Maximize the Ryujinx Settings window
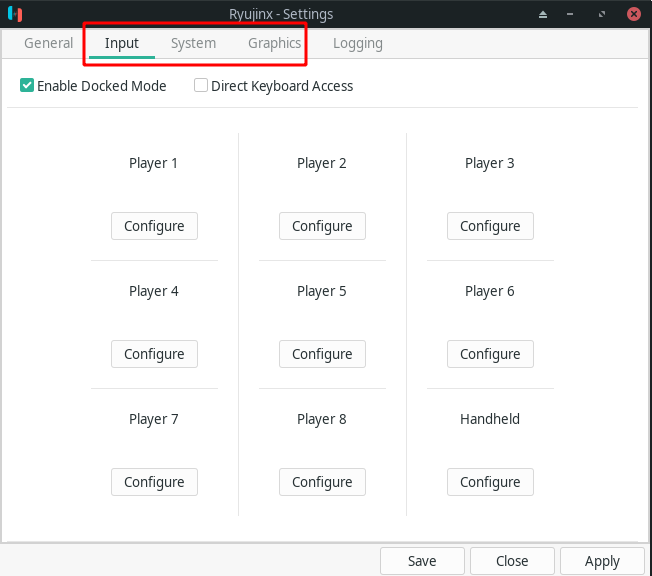This screenshot has height=576, width=652. click(602, 15)
